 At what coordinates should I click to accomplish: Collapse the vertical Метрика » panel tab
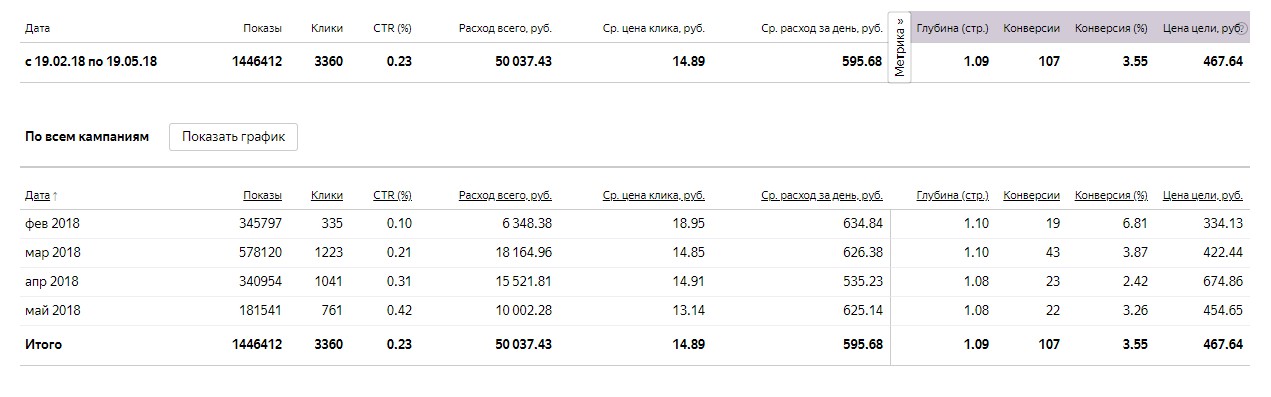(899, 48)
